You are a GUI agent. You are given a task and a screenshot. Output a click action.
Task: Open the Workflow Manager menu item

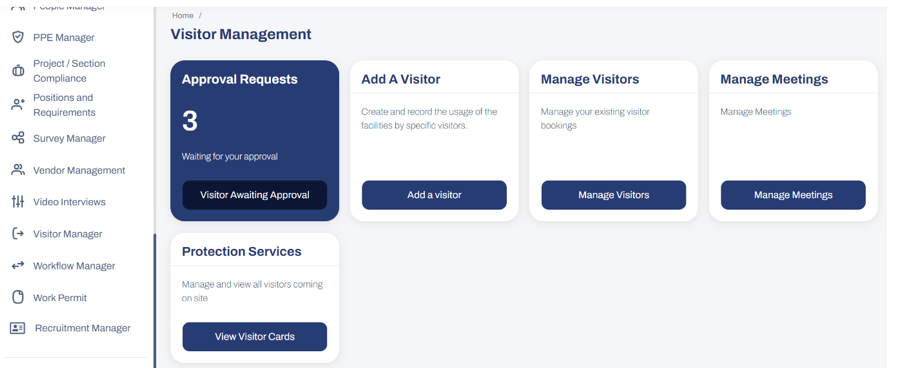click(x=74, y=266)
